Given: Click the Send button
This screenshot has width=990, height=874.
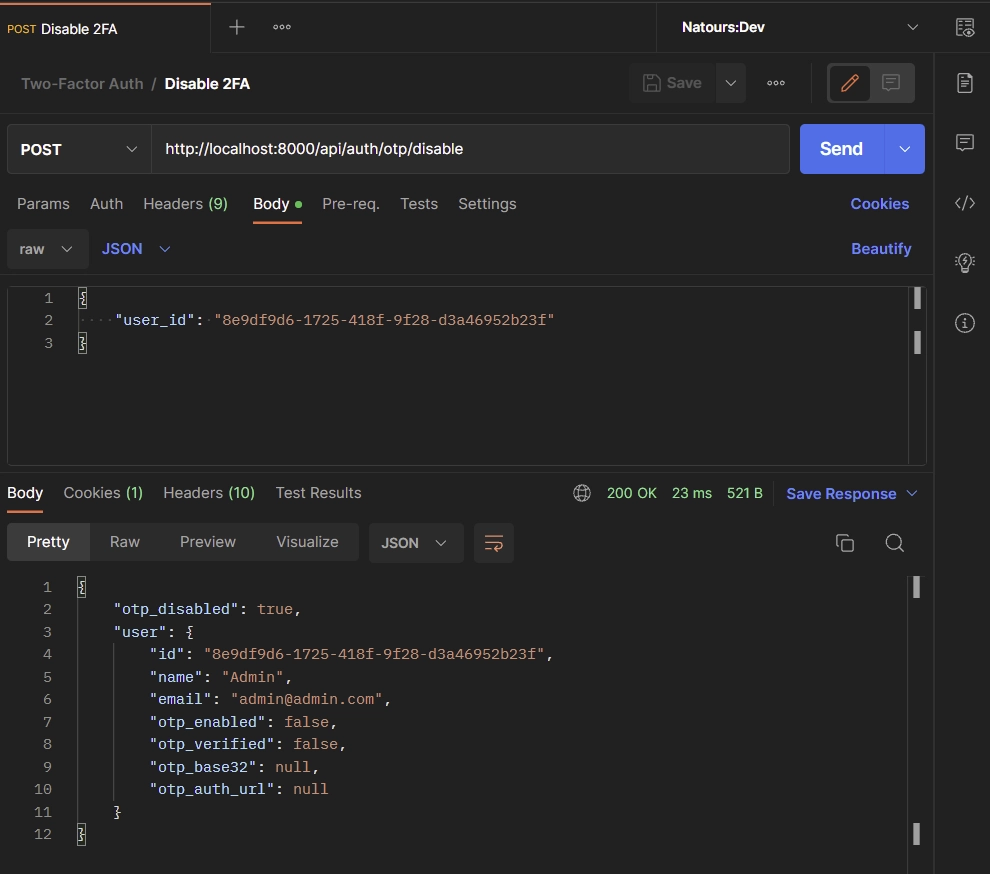Looking at the screenshot, I should coord(841,149).
